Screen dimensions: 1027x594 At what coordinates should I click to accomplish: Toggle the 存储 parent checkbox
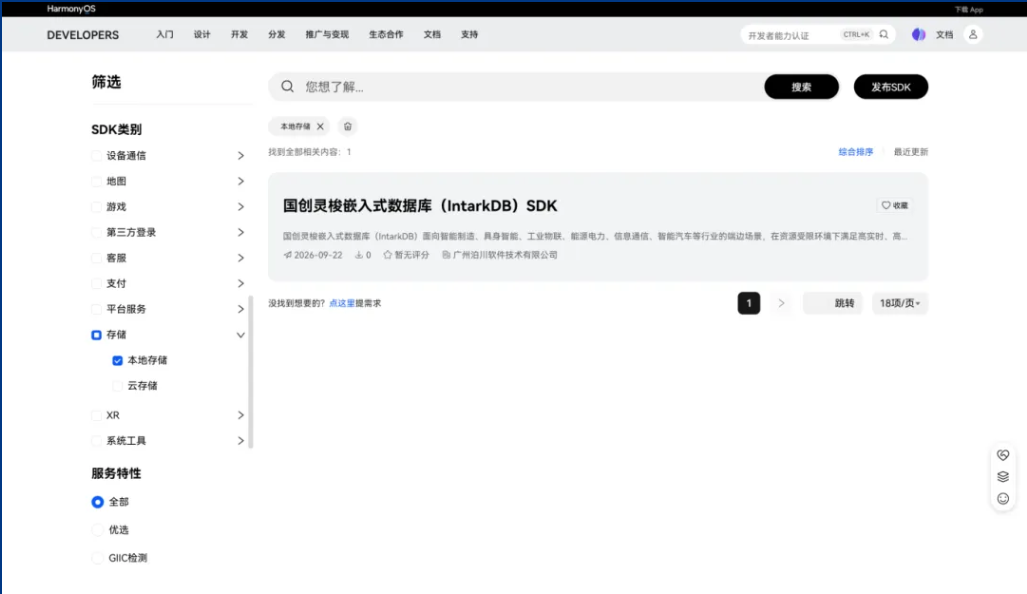96,335
